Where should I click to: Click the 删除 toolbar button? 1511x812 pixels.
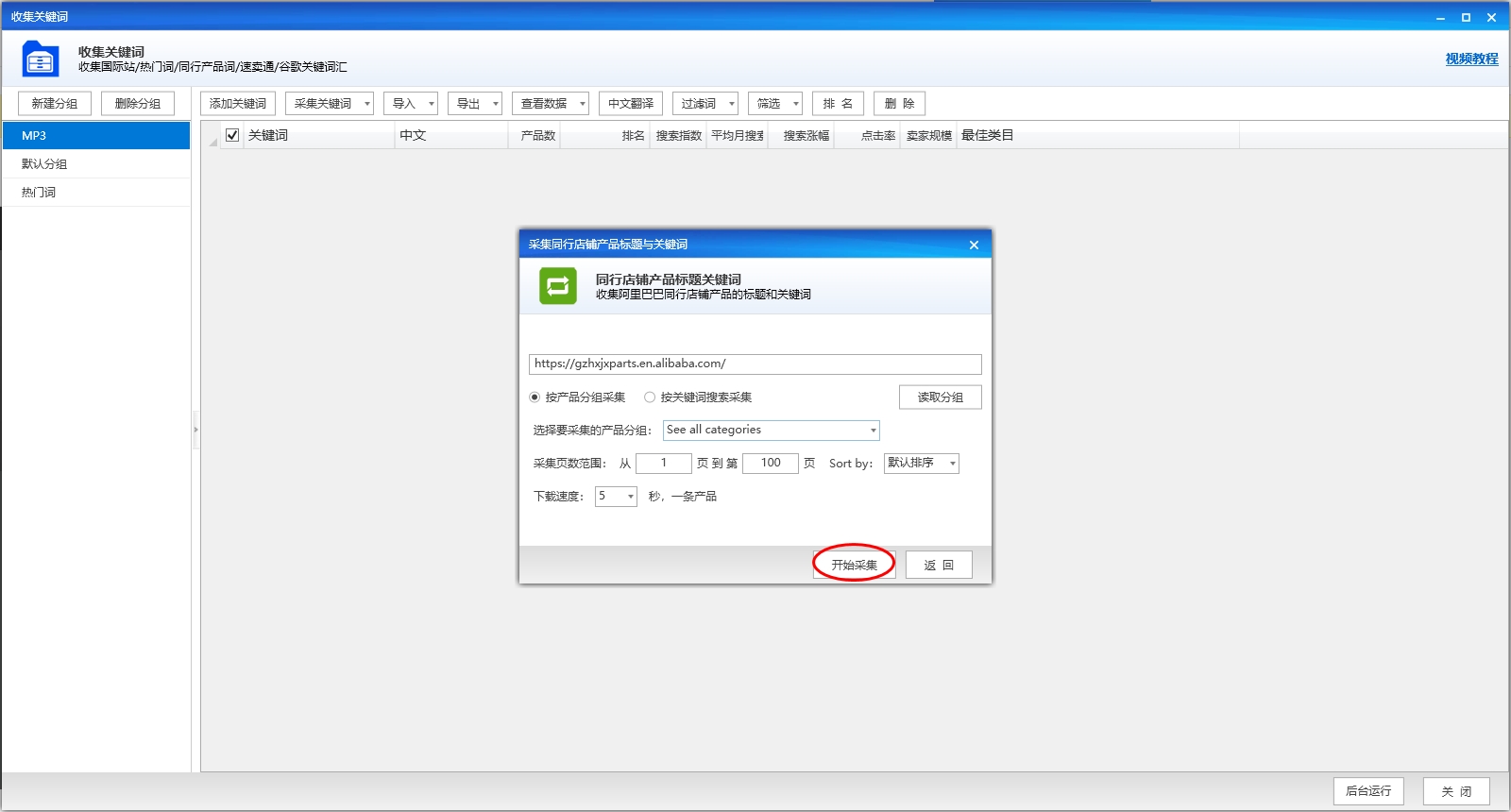point(900,104)
